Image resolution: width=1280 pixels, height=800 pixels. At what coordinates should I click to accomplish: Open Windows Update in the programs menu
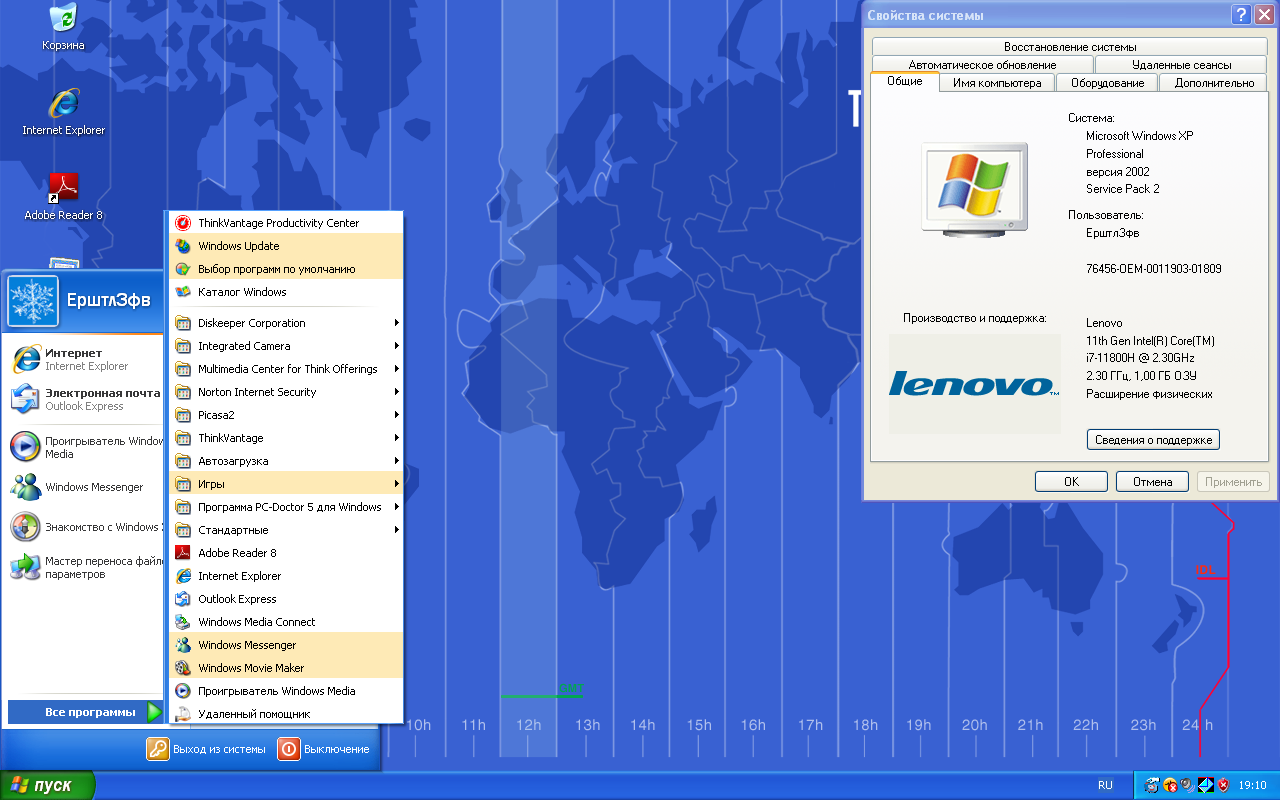point(238,246)
